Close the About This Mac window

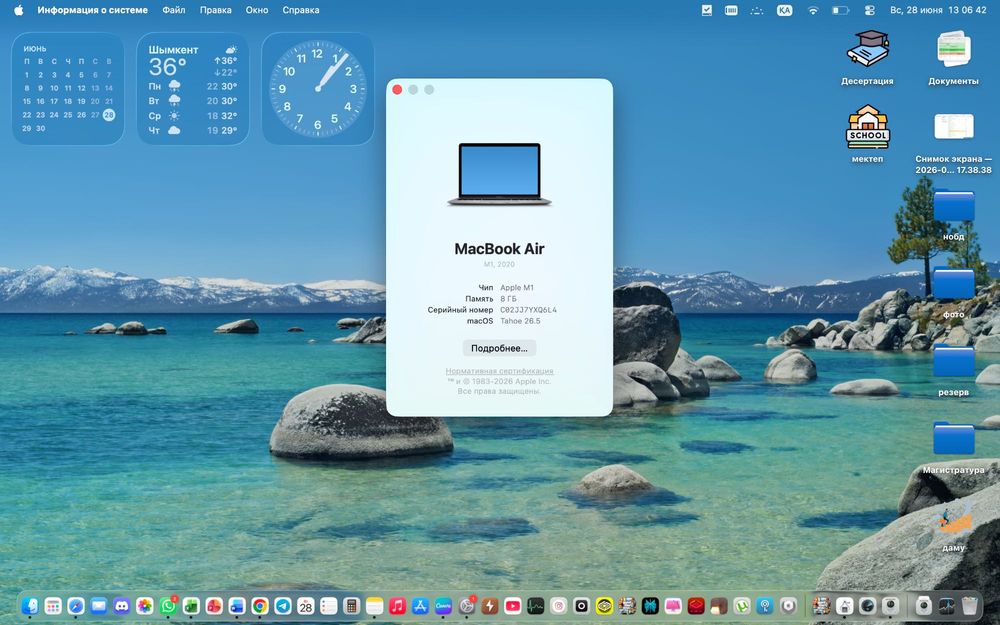click(x=397, y=90)
